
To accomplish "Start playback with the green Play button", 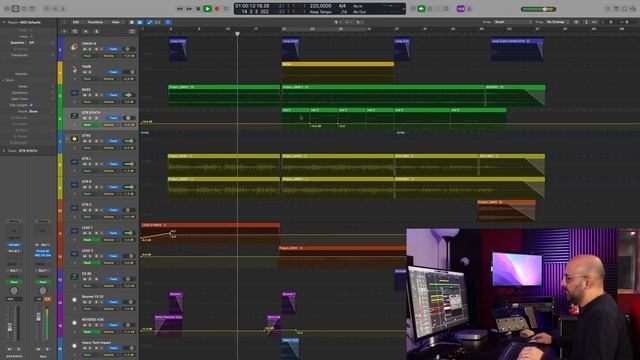I will pyautogui.click(x=207, y=9).
